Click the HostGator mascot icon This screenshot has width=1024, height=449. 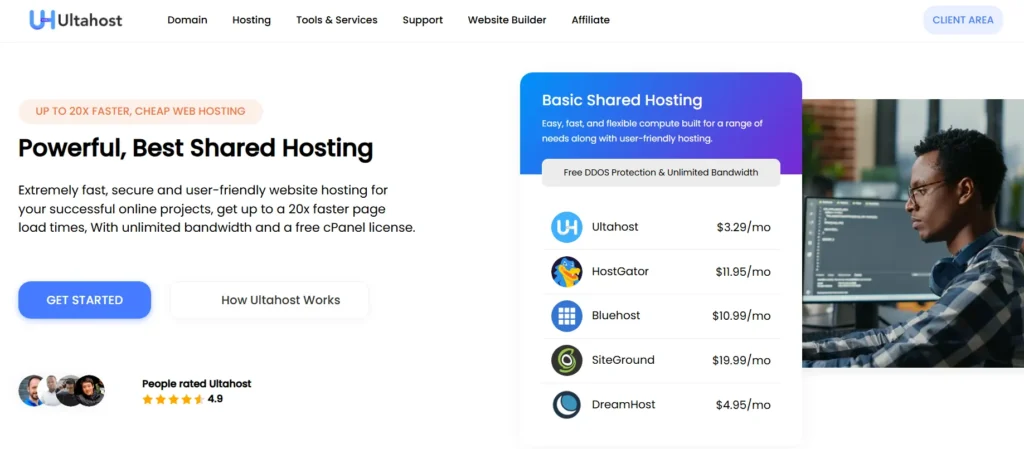point(566,271)
